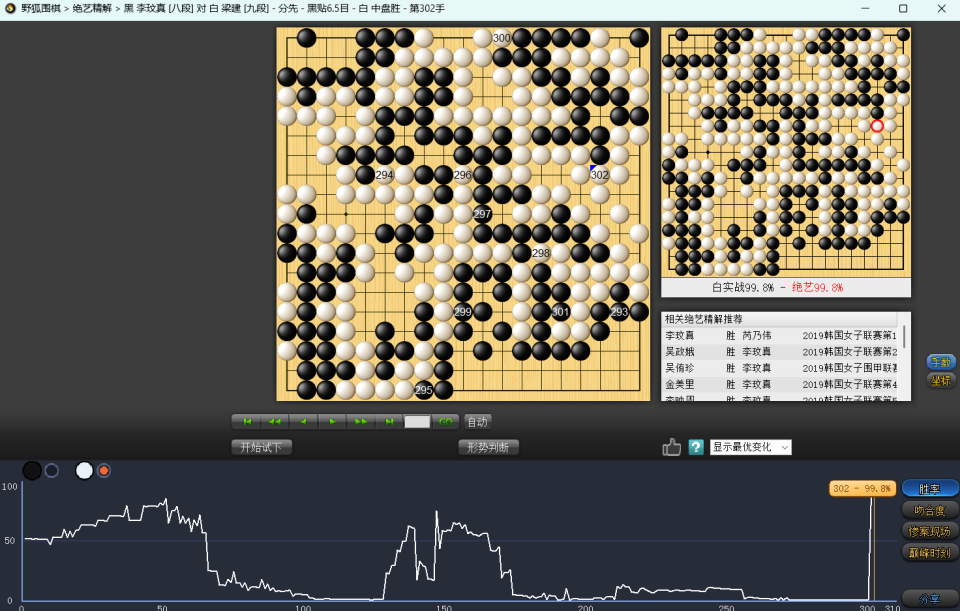Click the fast rewind moves button

tap(275, 422)
